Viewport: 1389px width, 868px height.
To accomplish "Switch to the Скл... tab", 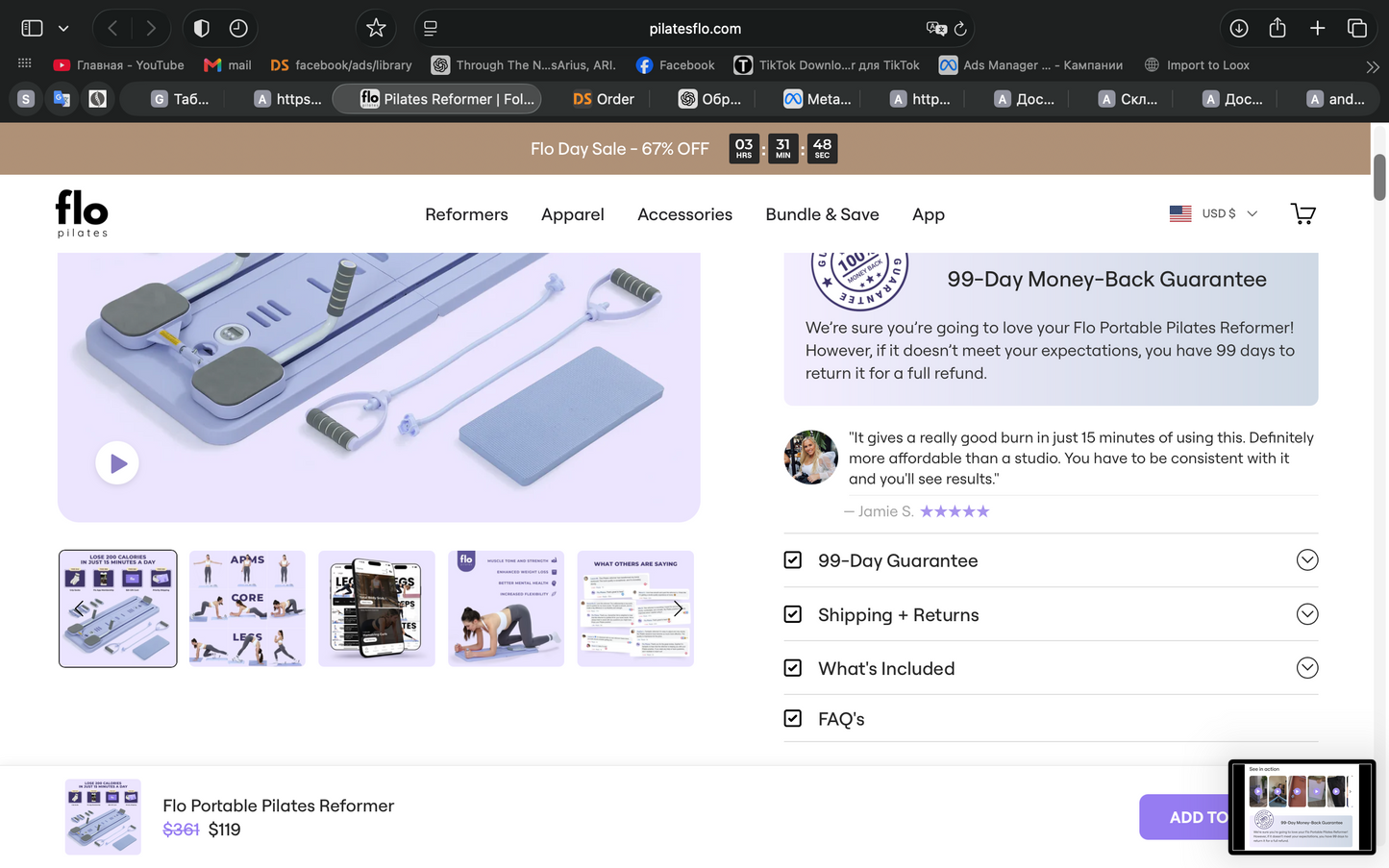I will (x=1129, y=98).
